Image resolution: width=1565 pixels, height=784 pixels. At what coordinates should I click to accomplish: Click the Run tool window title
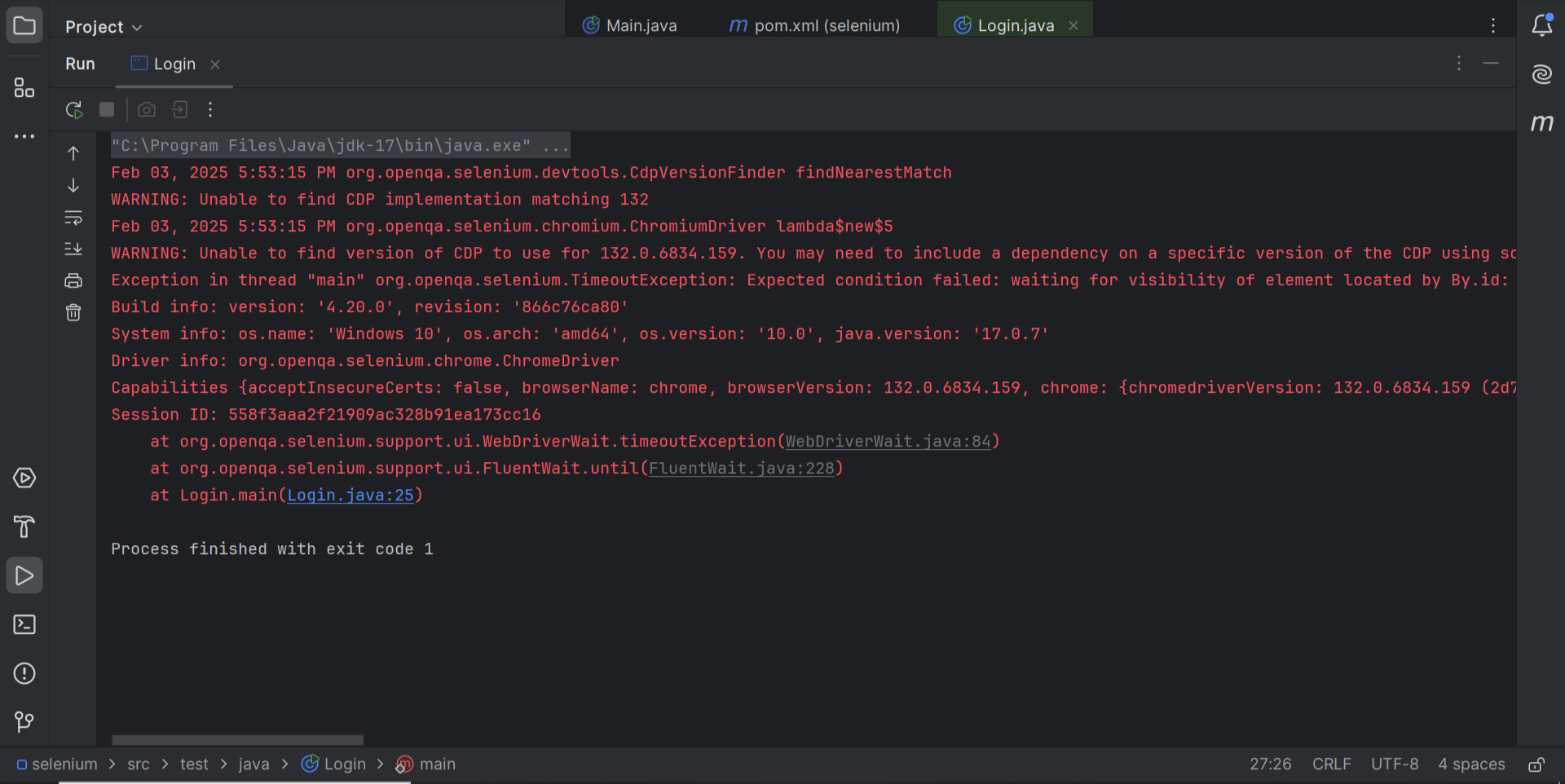click(80, 64)
